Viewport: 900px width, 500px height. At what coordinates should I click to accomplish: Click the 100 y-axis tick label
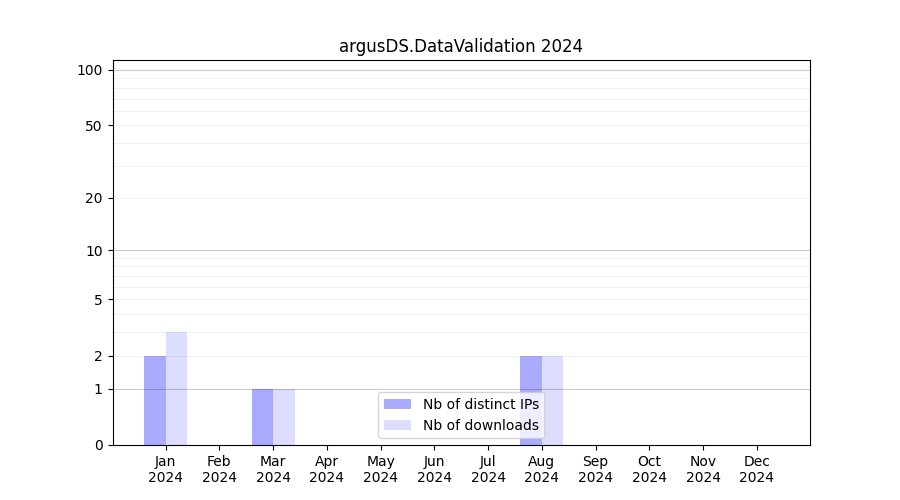pos(90,70)
